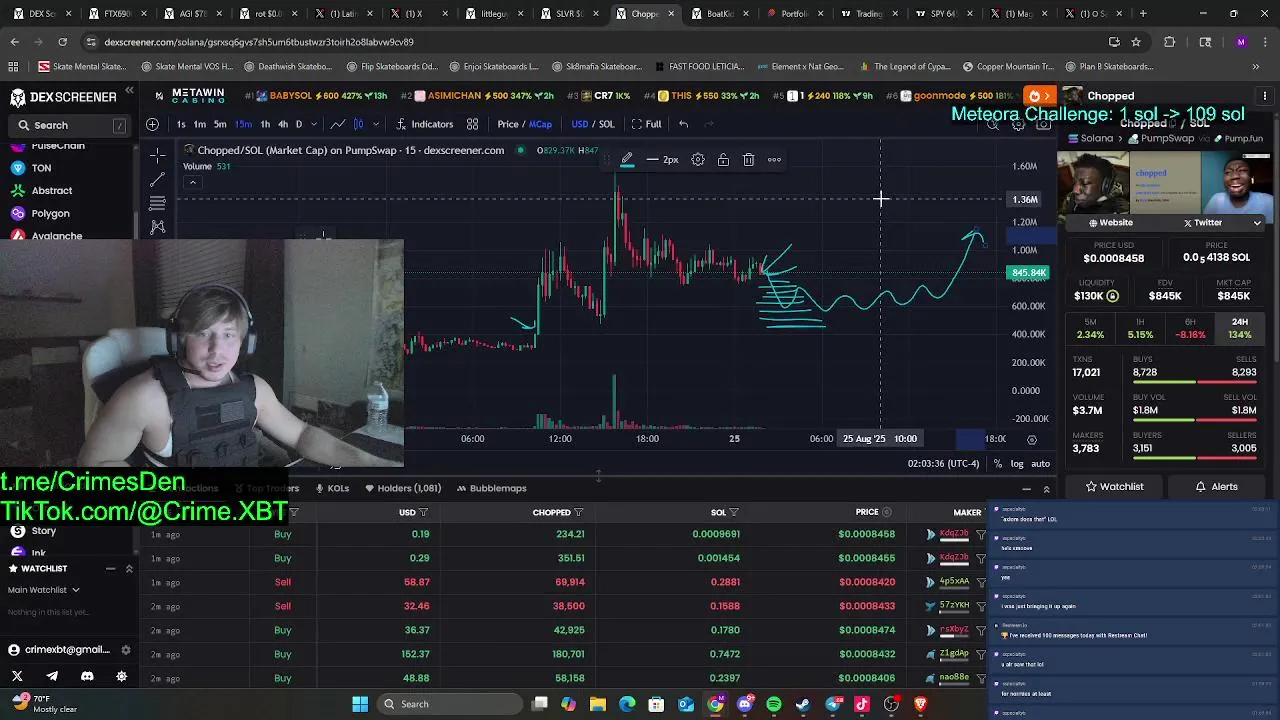Viewport: 1280px width, 720px height.
Task: Open the Bubblemaps tab
Action: (x=491, y=488)
